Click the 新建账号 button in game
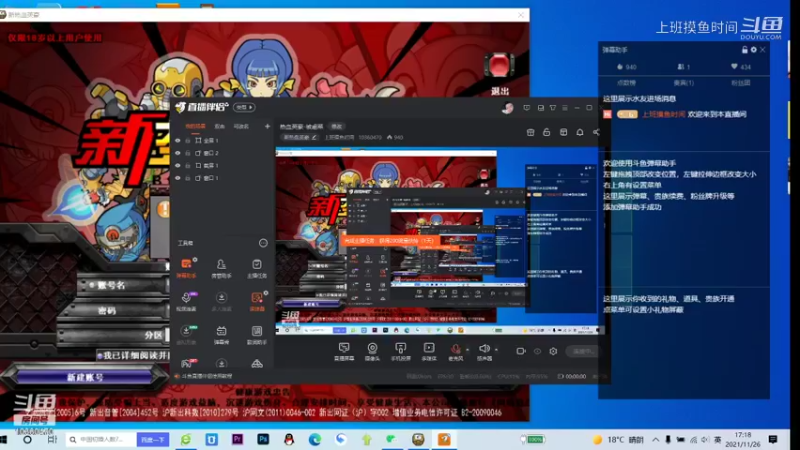This screenshot has width=800, height=450. 85,378
